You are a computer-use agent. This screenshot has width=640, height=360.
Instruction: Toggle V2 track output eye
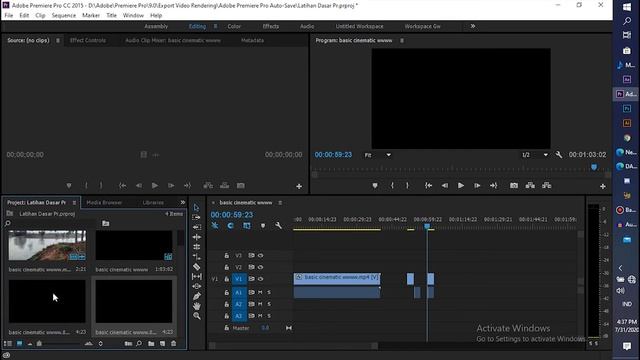click(x=260, y=267)
